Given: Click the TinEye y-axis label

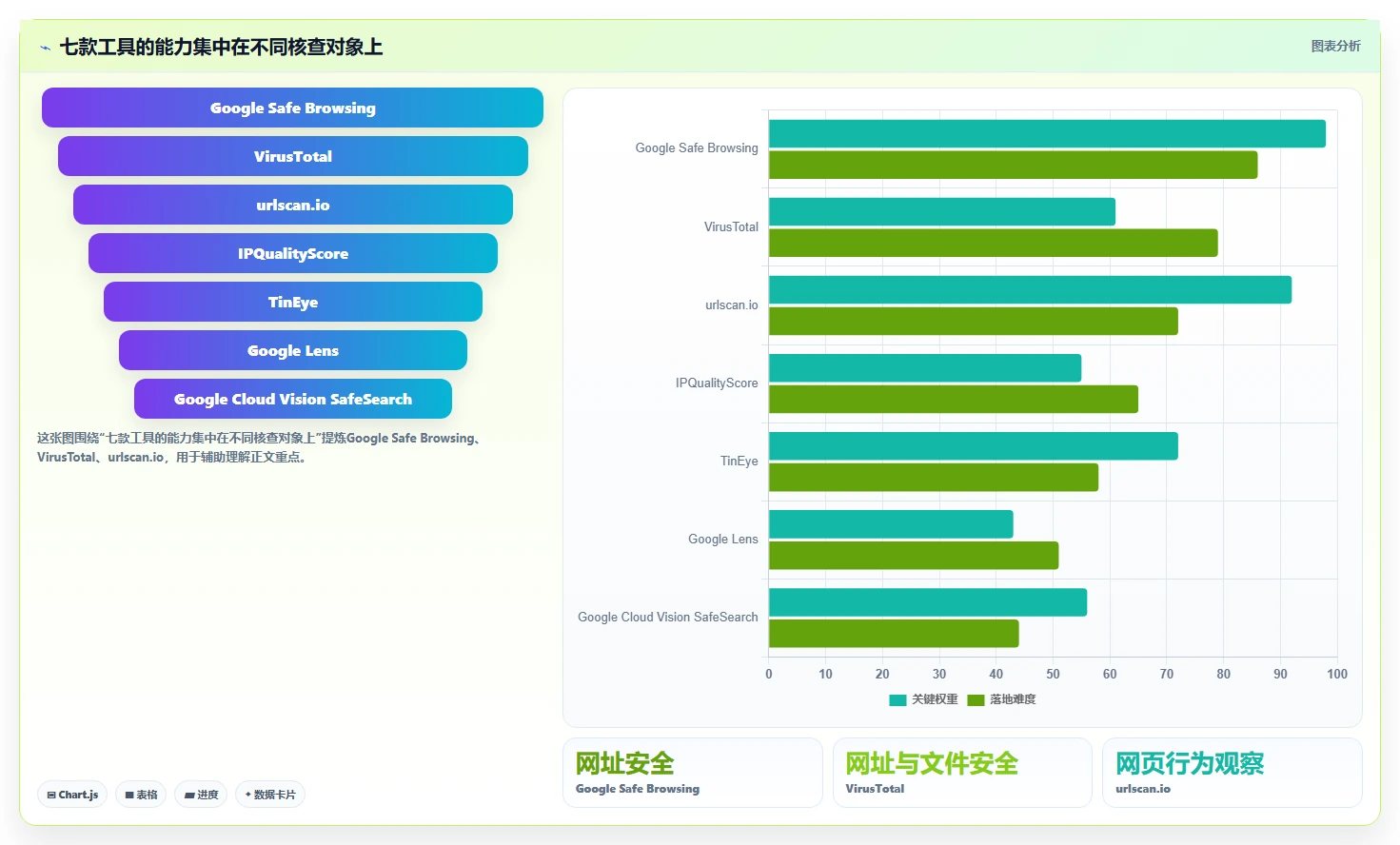Looking at the screenshot, I should [739, 462].
